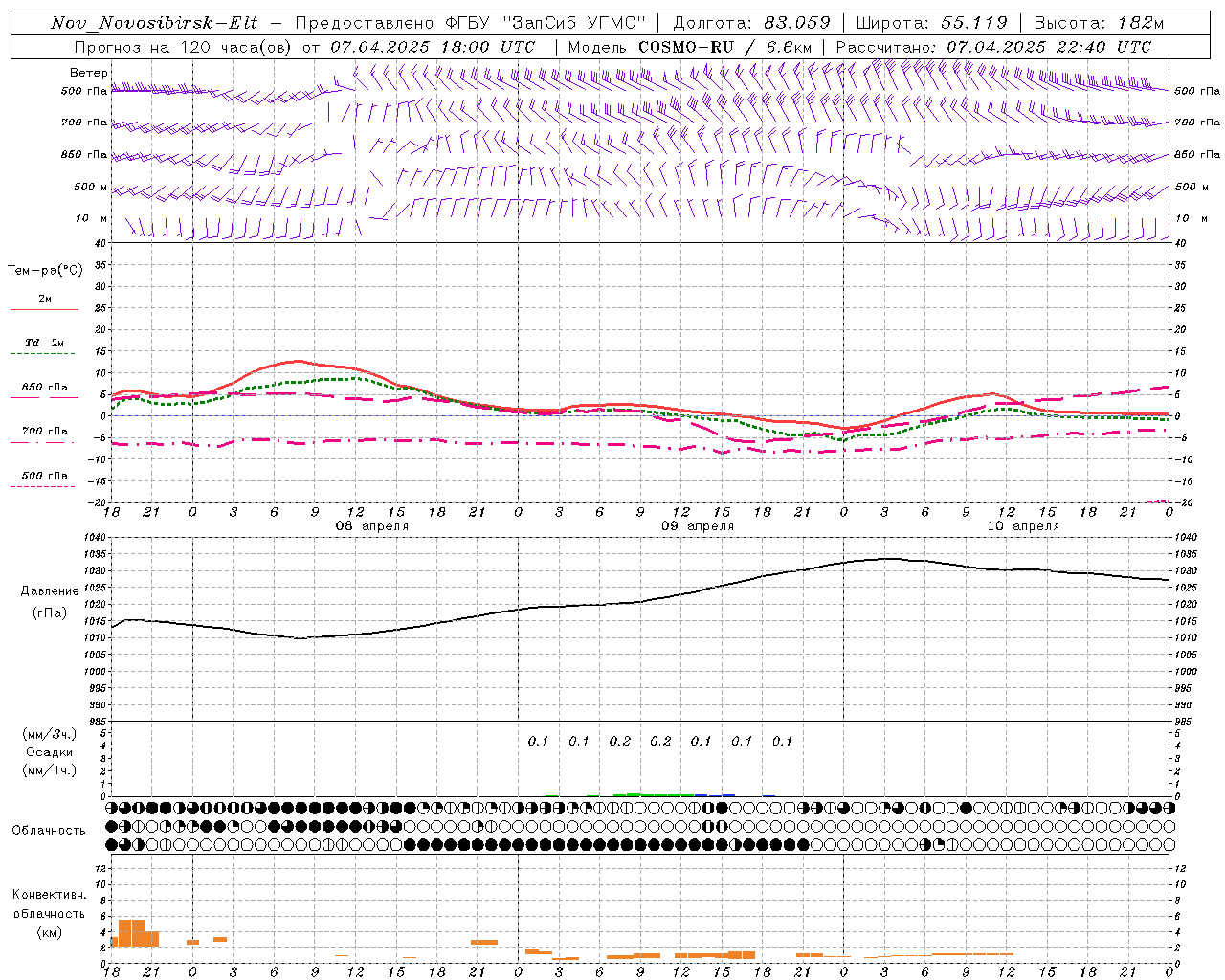Click the Тем-ра(°C) temperature label
Screen dimensions: 1225x980
[x=45, y=271]
